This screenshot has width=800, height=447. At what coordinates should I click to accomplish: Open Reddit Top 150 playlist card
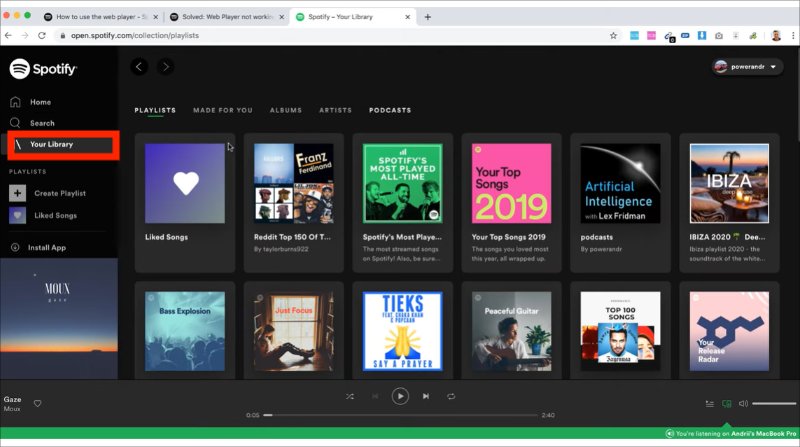point(294,203)
